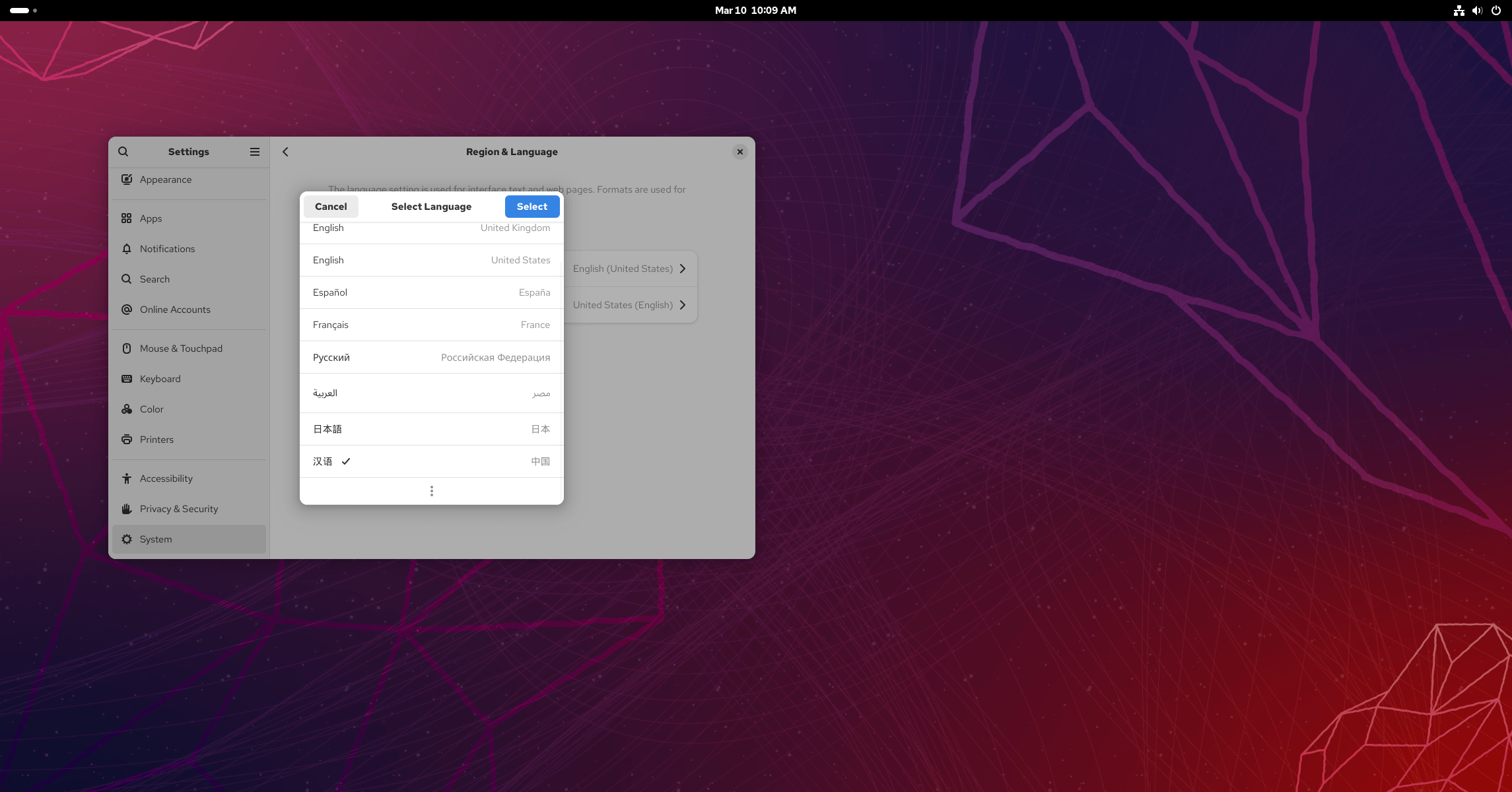This screenshot has width=1512, height=792.
Task: Open Privacy & Security settings label
Action: 179,509
